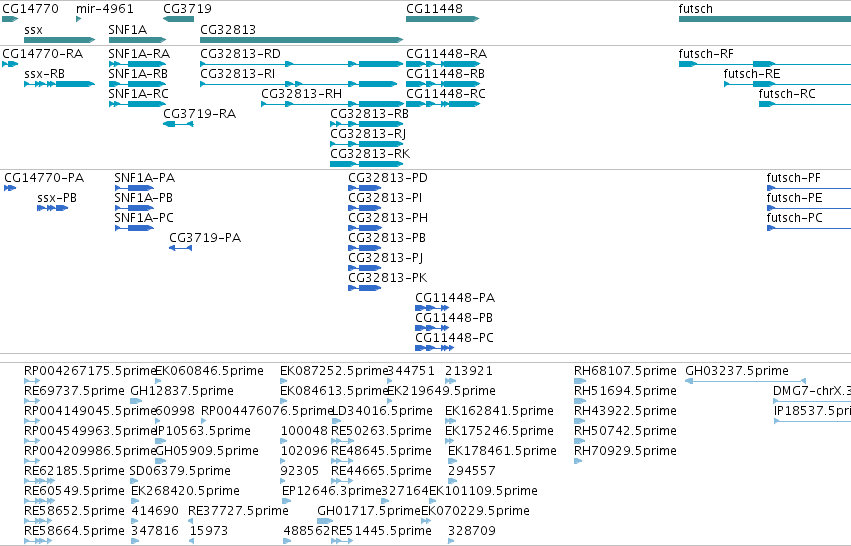Select transcript CG32813-RH
The height and width of the screenshot is (546, 851).
click(302, 94)
